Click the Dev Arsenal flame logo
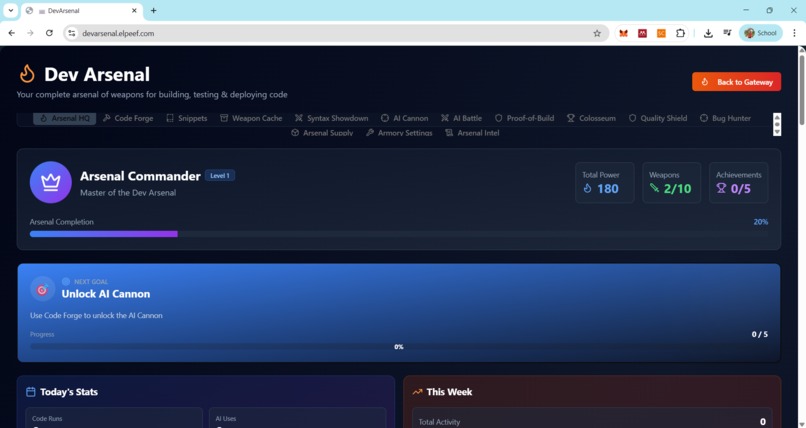 pos(27,74)
